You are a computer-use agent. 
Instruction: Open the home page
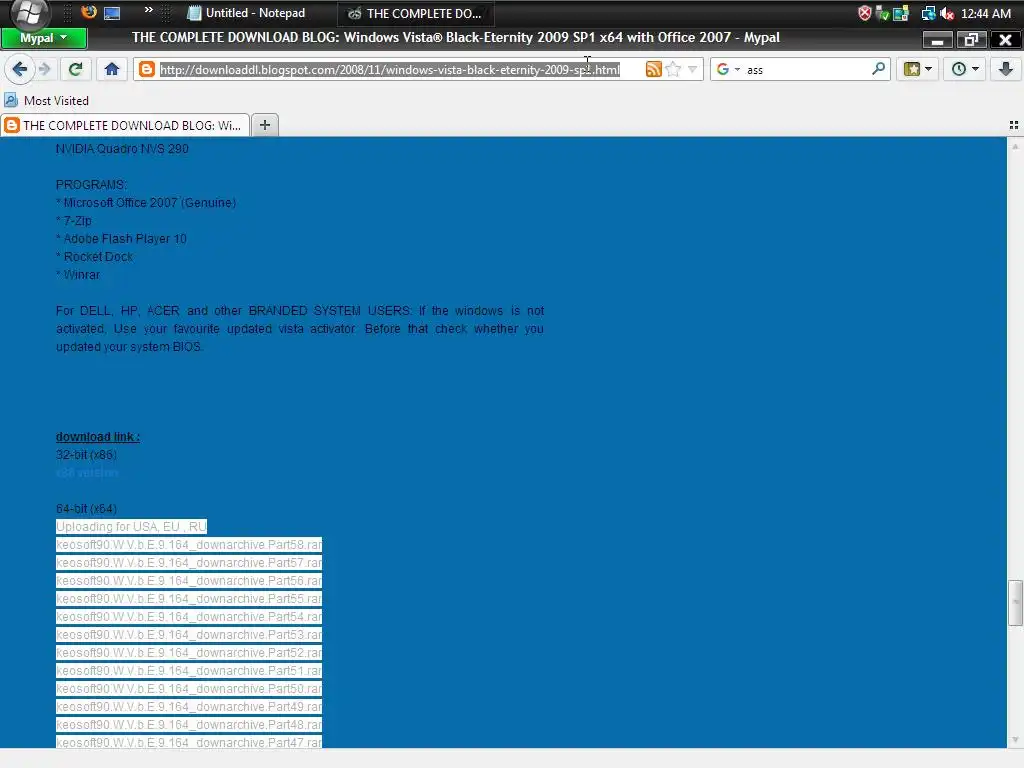coord(112,69)
